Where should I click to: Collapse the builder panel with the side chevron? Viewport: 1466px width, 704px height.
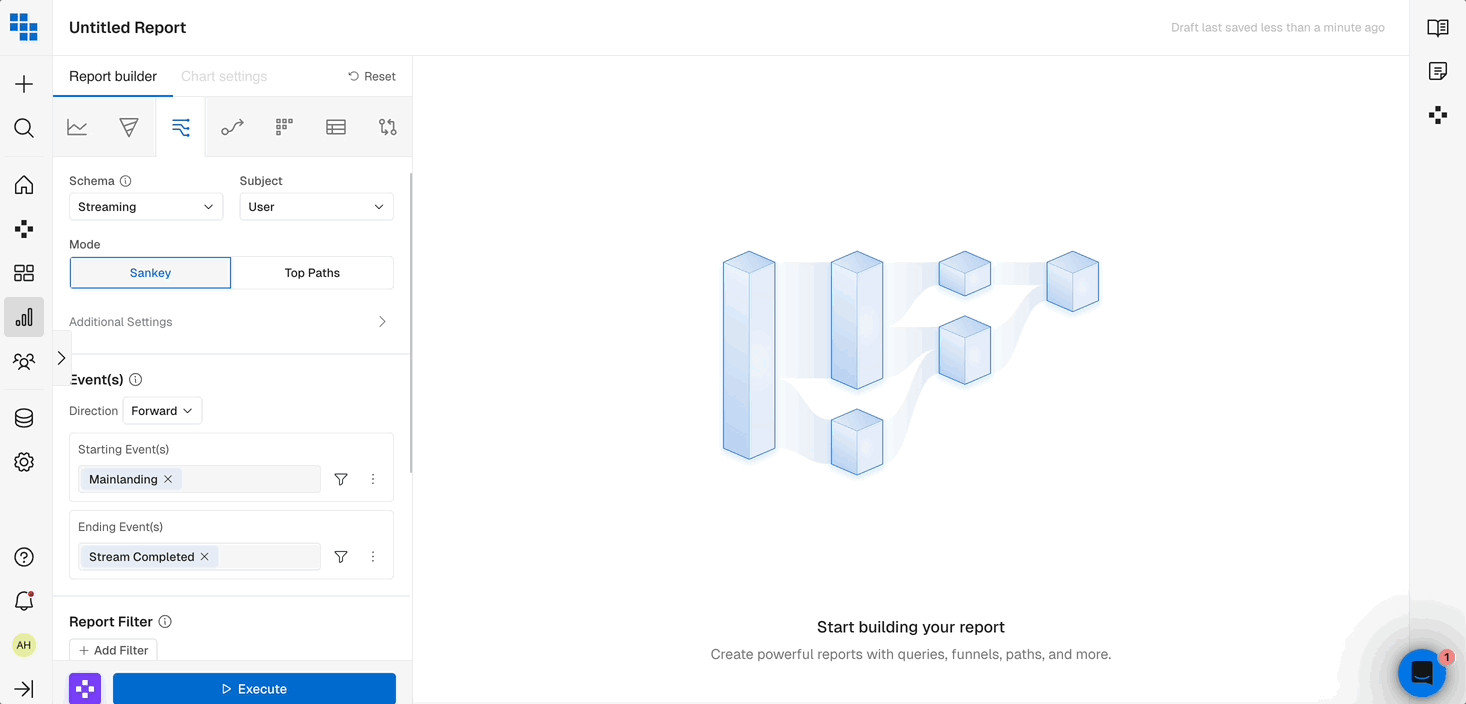(x=61, y=358)
